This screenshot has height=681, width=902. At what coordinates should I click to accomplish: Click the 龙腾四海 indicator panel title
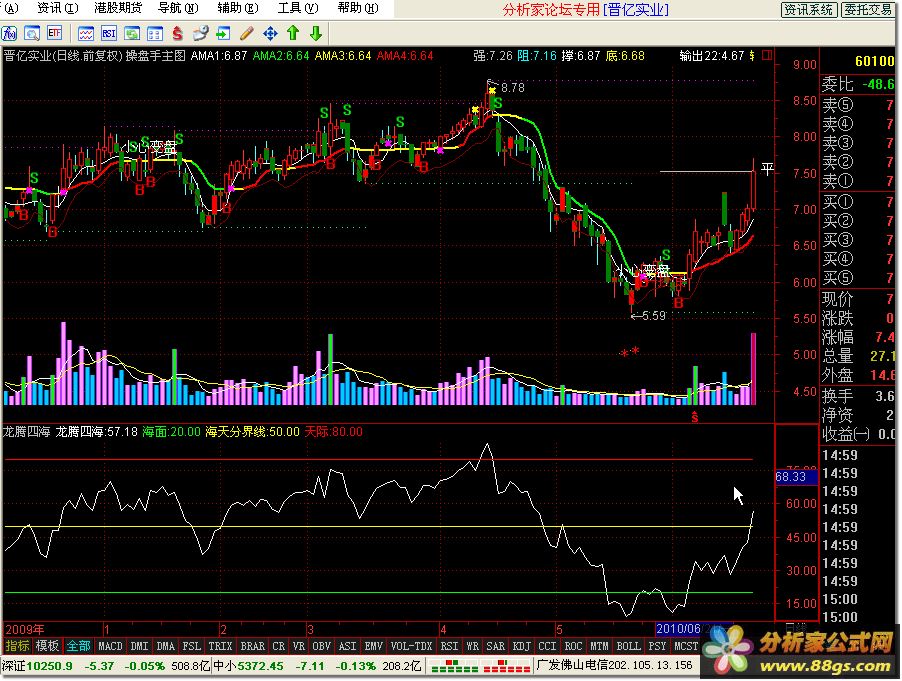(x=26, y=431)
